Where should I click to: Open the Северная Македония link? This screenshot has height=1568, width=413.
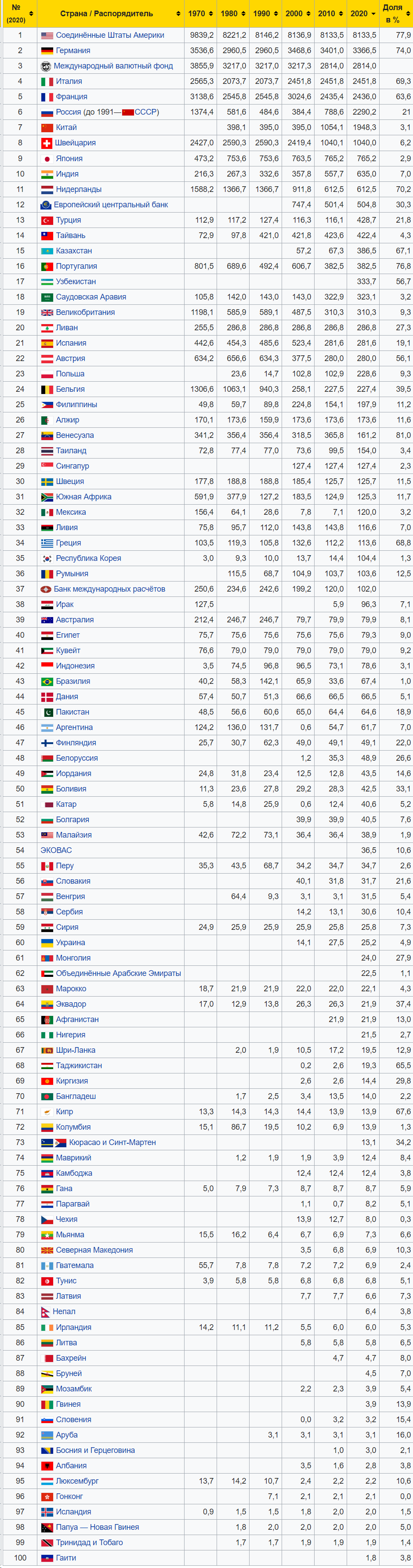[94, 1250]
